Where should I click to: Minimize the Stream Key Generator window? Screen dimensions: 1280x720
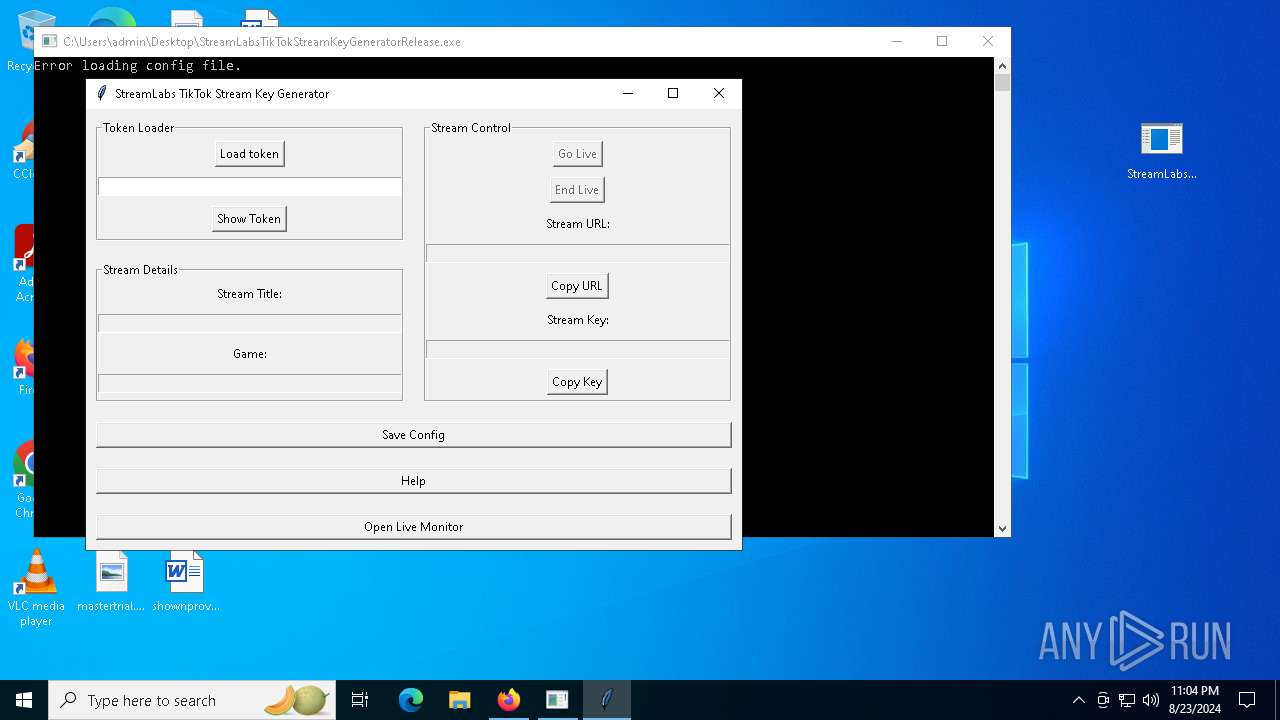[628, 93]
